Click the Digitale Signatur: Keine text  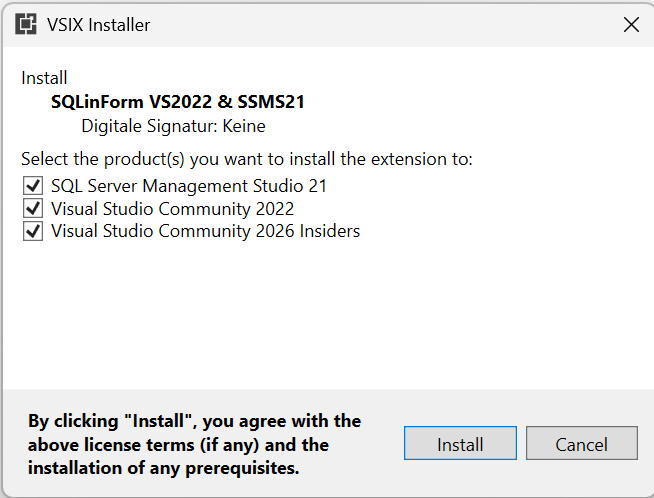(x=173, y=126)
